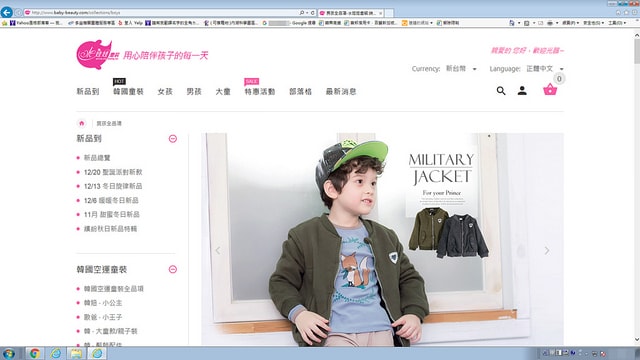This screenshot has height=360, width=640.
Task: Launch Chrome from the taskbar
Action: [x=35, y=353]
